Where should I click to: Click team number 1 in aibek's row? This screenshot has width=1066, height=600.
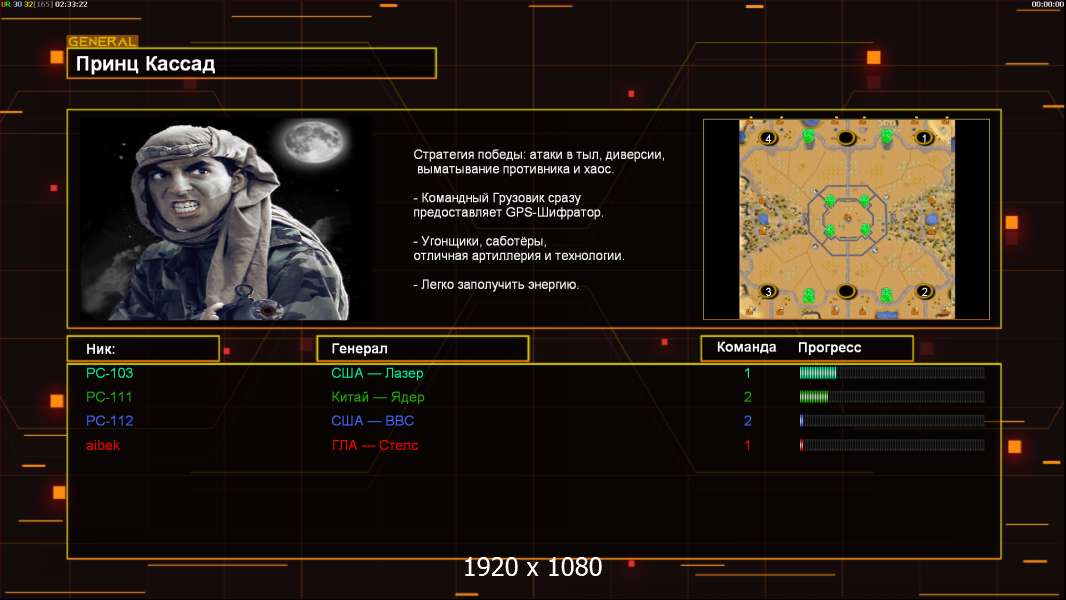tap(747, 445)
